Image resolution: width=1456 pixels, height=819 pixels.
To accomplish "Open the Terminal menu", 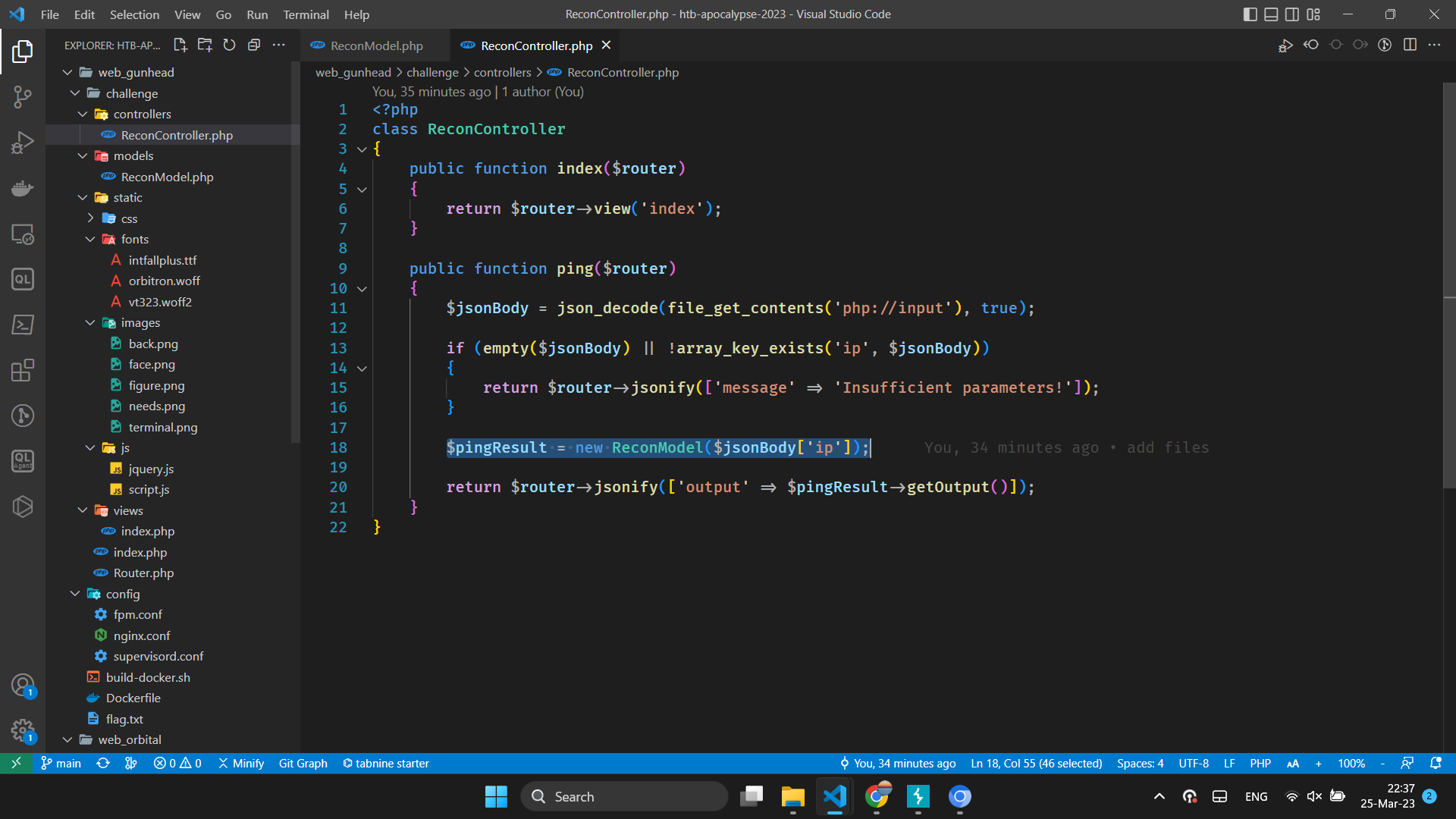I will tap(306, 14).
